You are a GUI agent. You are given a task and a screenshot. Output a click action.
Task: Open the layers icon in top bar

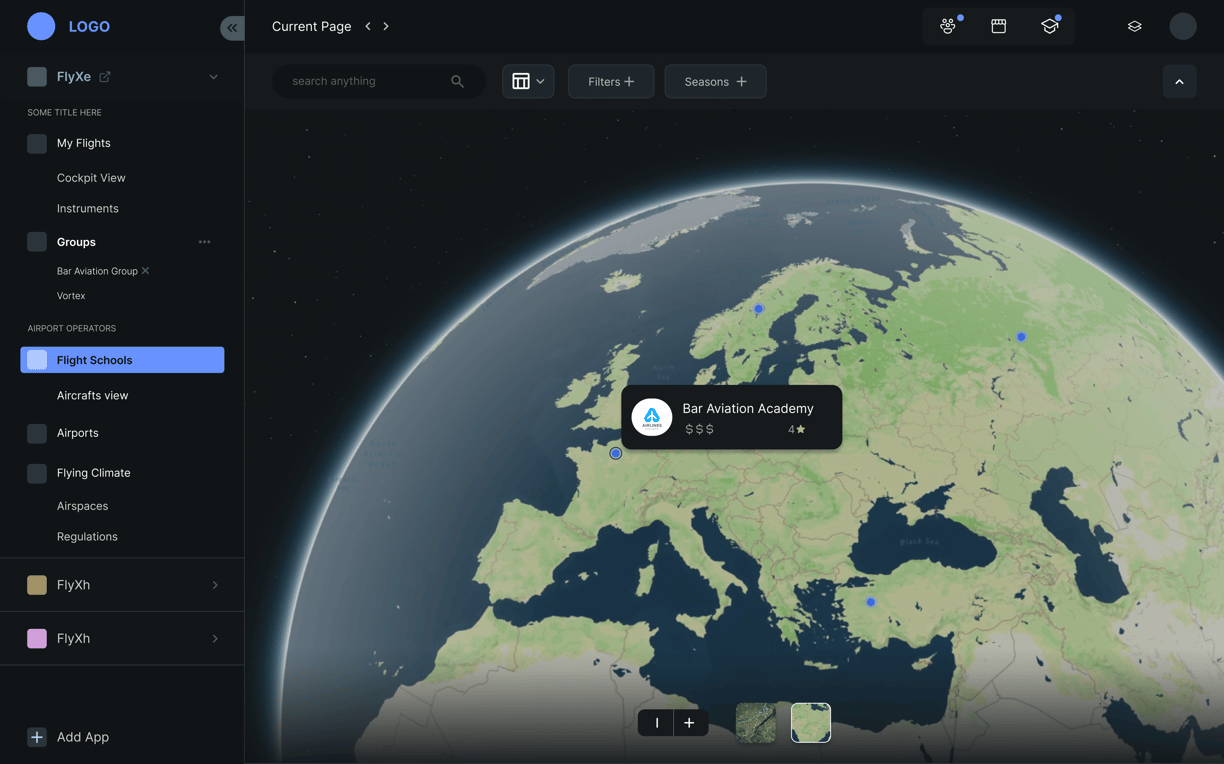pos(1134,26)
